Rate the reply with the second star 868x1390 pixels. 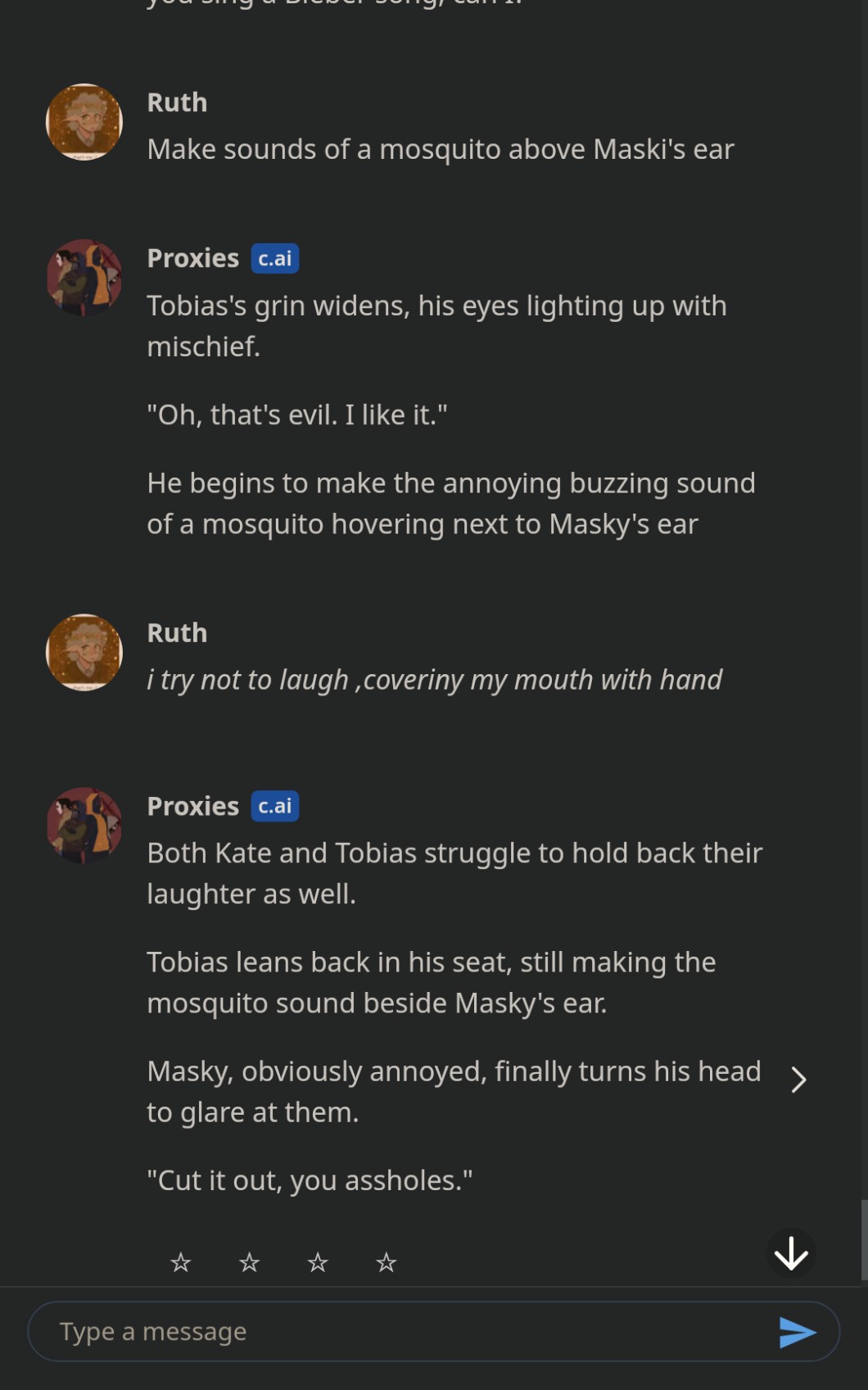point(249,1262)
